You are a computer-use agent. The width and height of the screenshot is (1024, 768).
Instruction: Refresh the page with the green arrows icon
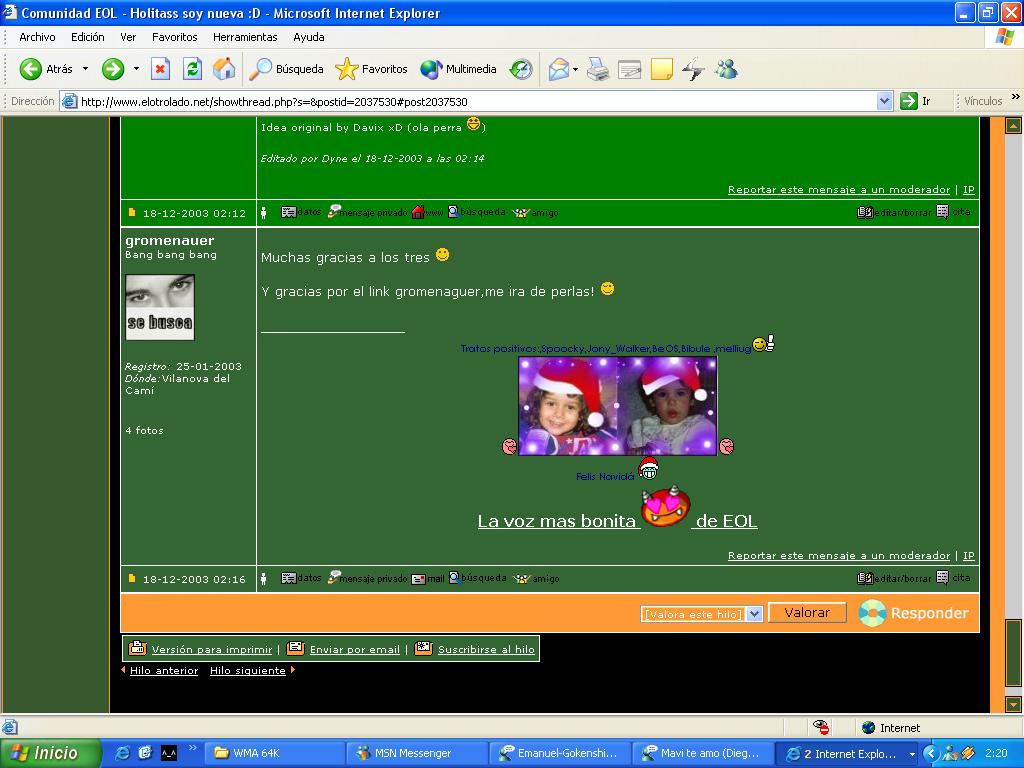tap(192, 69)
